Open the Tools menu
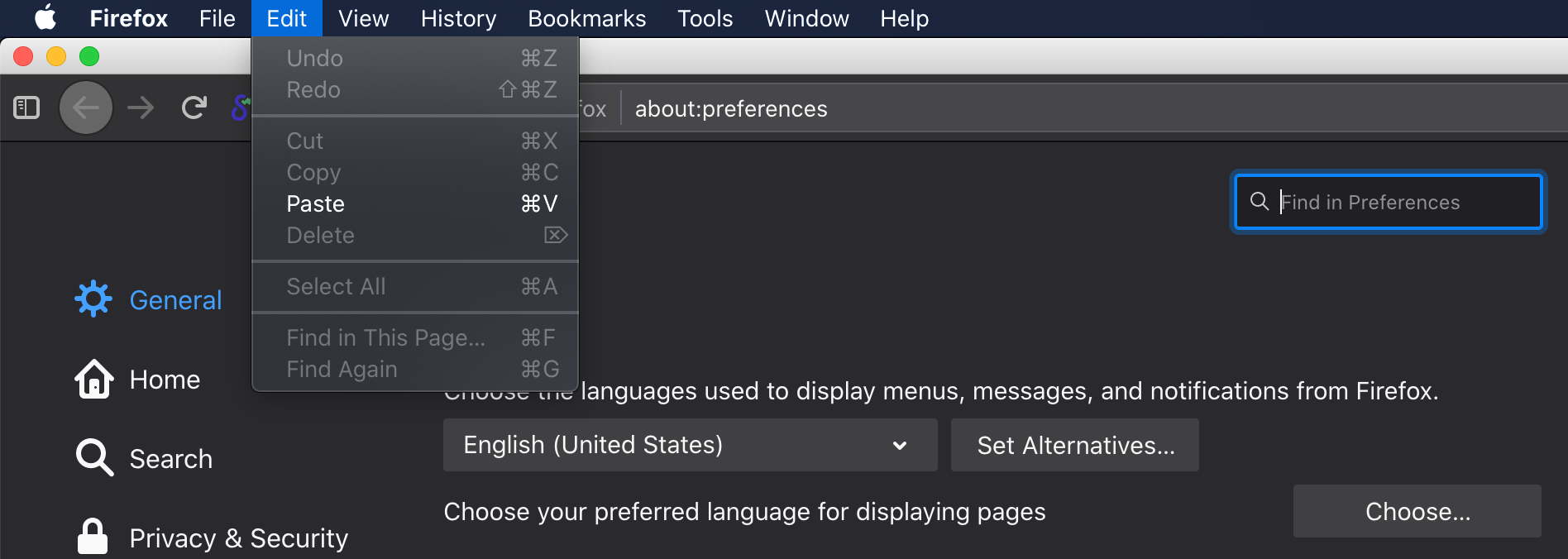The height and width of the screenshot is (559, 1568). tap(705, 18)
